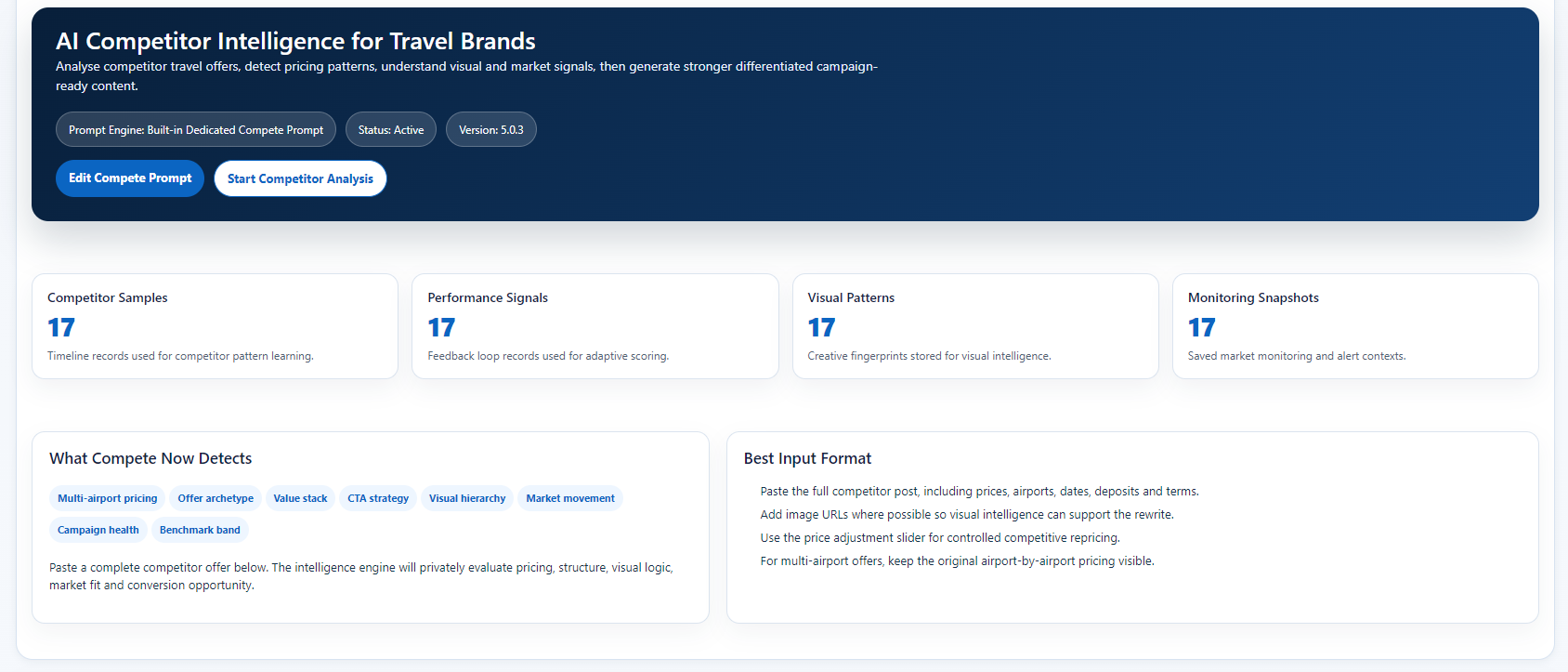This screenshot has height=672, width=1568.
Task: Click the 'Analyse competitor travel offers' banner description
Action: tap(466, 76)
